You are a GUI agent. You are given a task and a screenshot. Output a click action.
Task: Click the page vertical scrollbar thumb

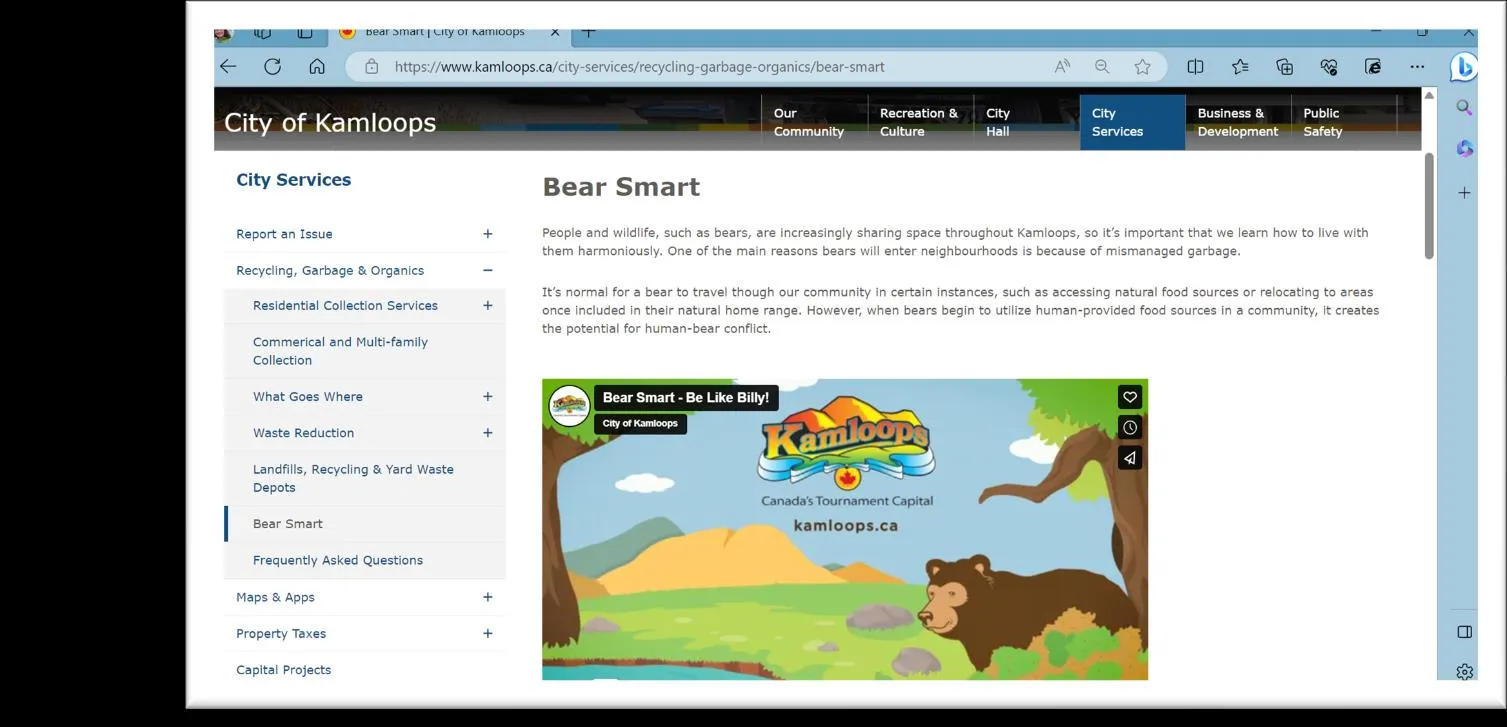tap(1428, 206)
